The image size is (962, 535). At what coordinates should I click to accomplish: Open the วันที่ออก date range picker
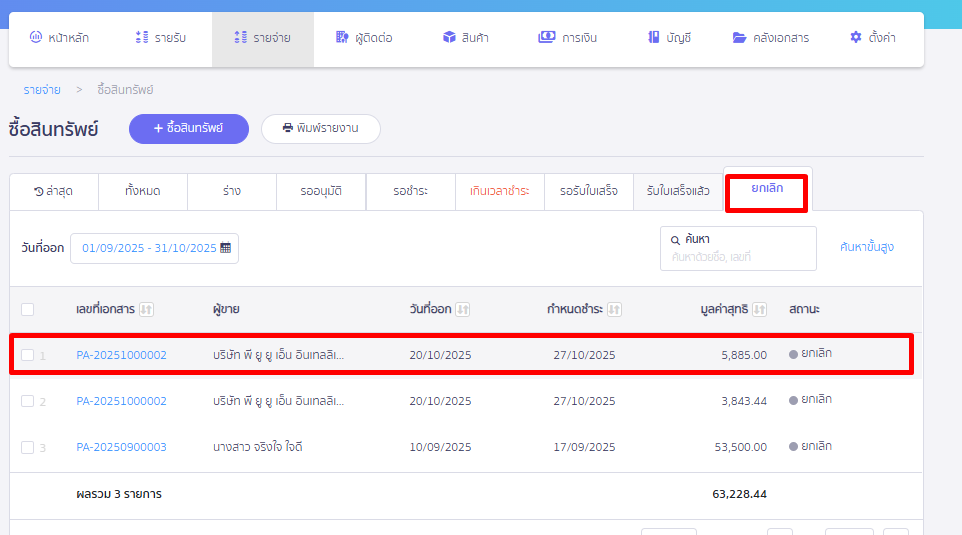click(x=150, y=248)
